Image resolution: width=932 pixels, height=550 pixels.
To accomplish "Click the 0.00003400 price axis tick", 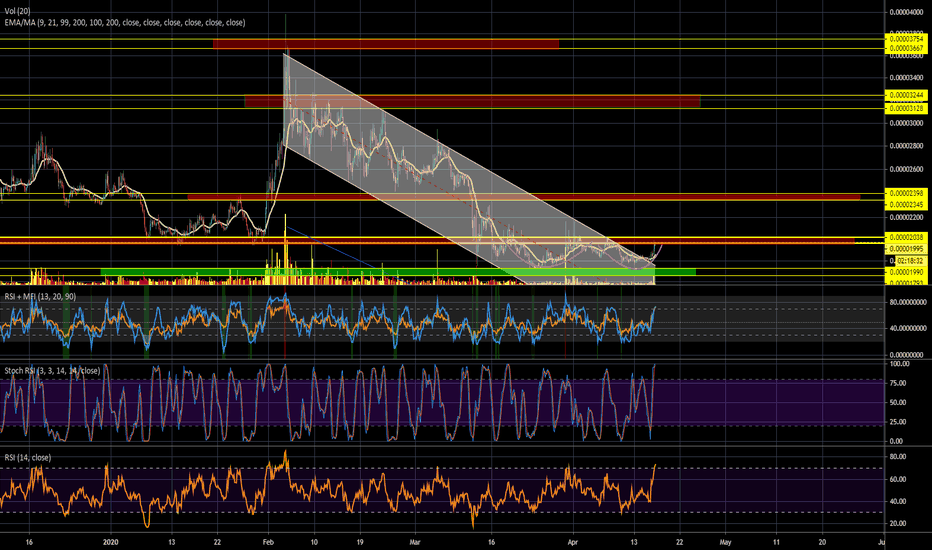I will pos(906,77).
